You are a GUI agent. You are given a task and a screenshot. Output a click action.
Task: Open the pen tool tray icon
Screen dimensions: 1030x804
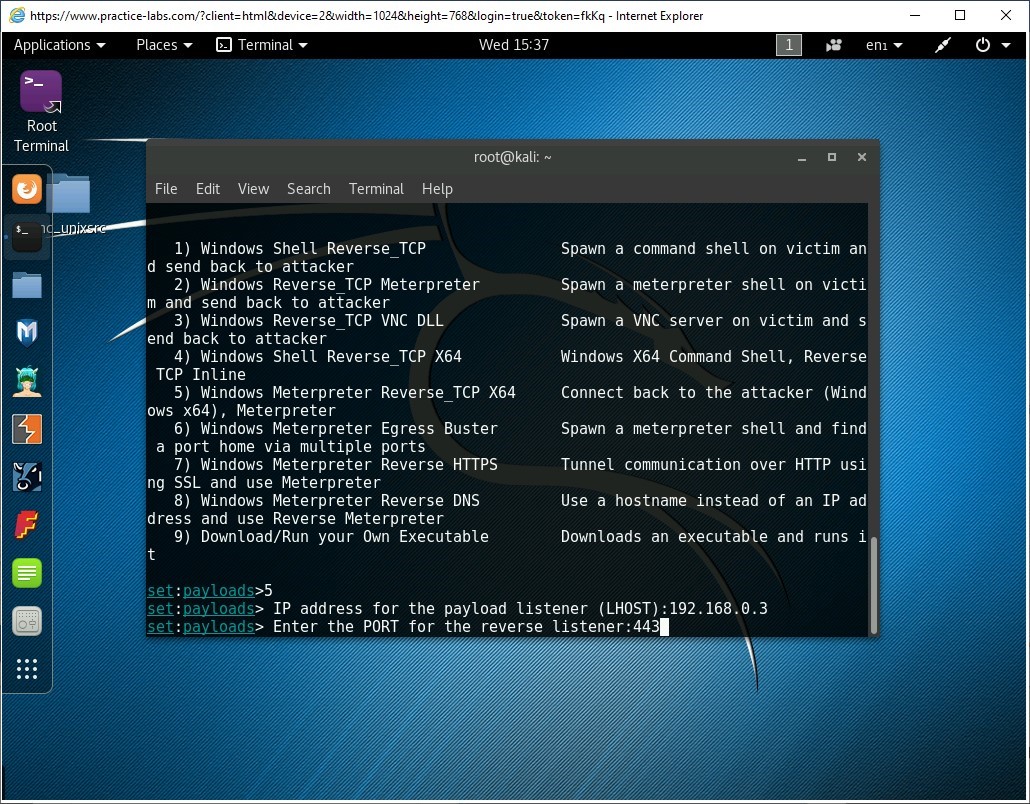pos(943,45)
